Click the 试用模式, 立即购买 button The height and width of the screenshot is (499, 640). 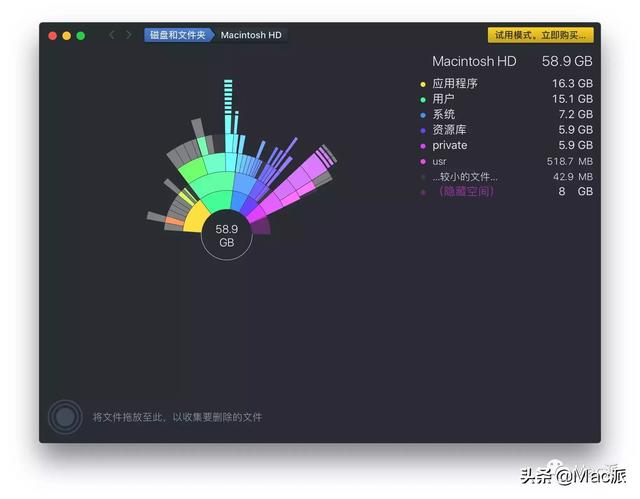540,35
